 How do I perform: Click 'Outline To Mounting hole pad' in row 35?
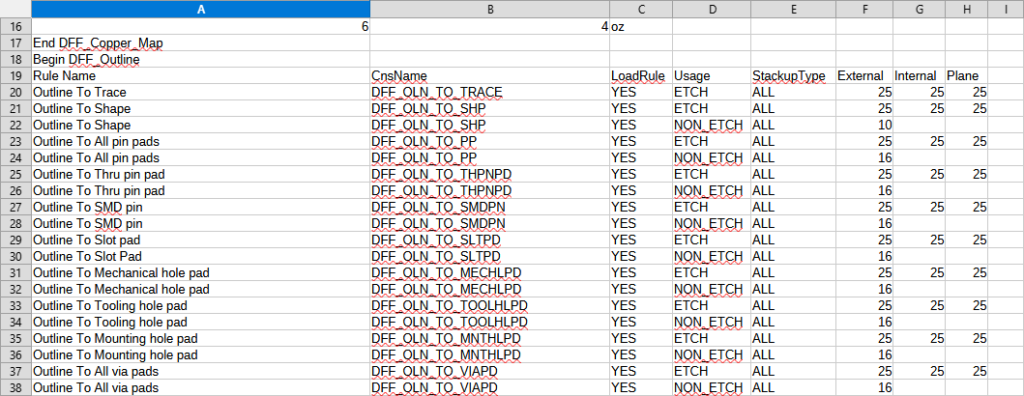(x=200, y=338)
